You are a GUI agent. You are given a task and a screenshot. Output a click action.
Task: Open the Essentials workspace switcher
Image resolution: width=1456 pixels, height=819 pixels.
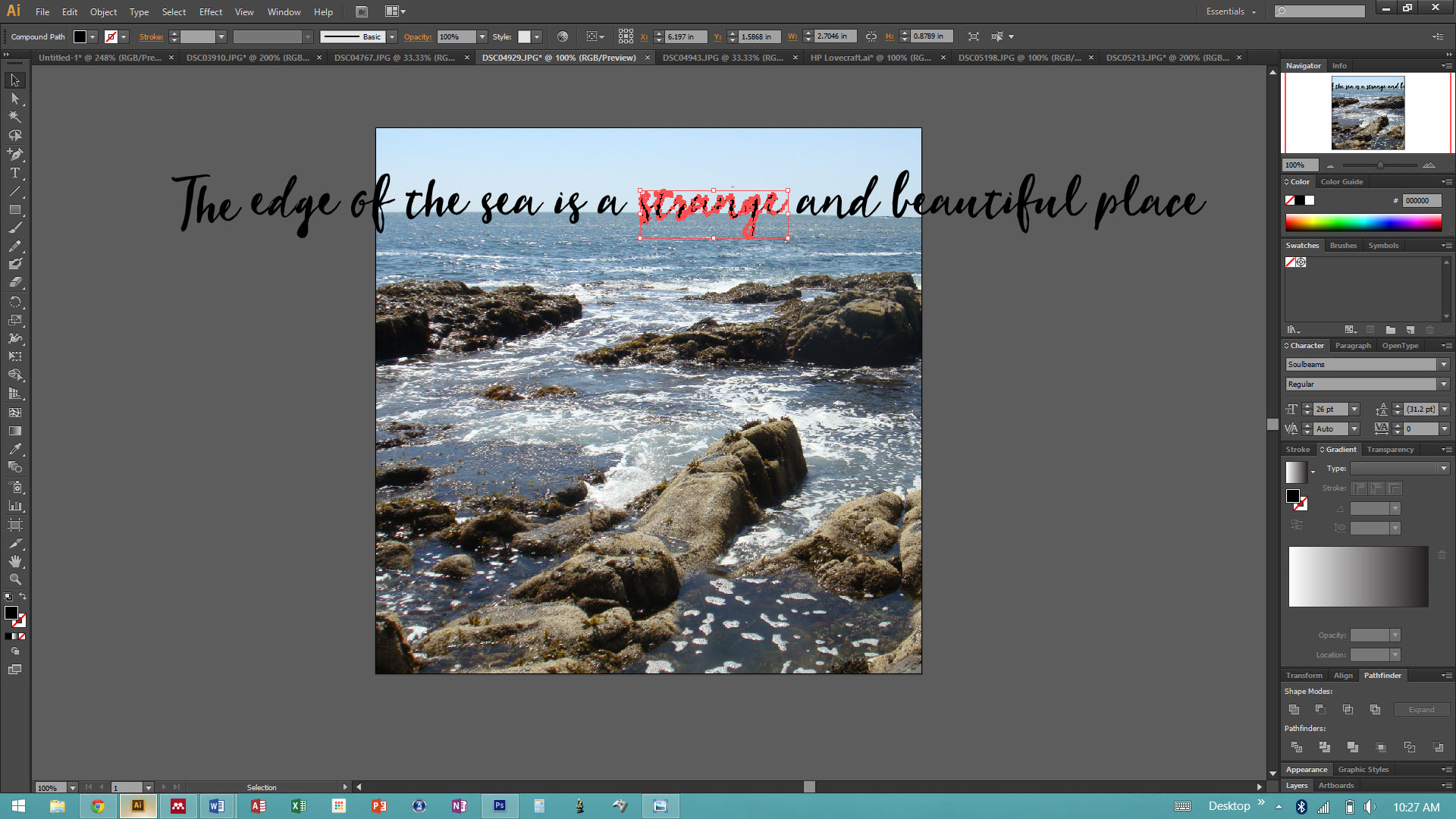(1232, 11)
